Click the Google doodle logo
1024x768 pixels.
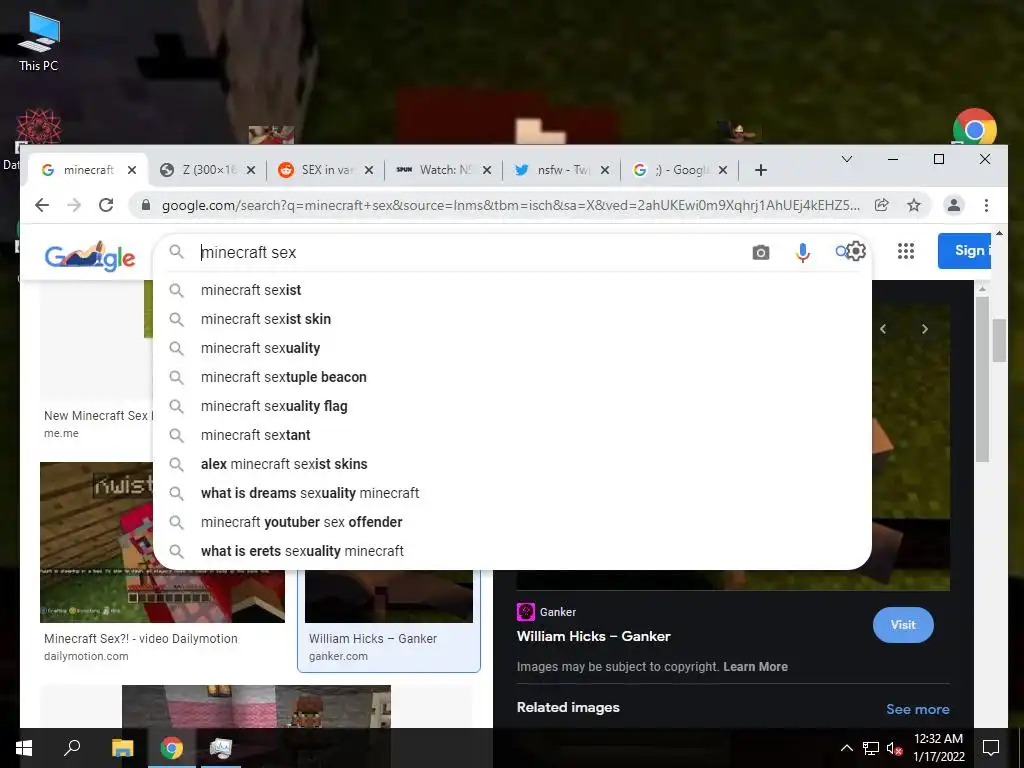click(90, 255)
